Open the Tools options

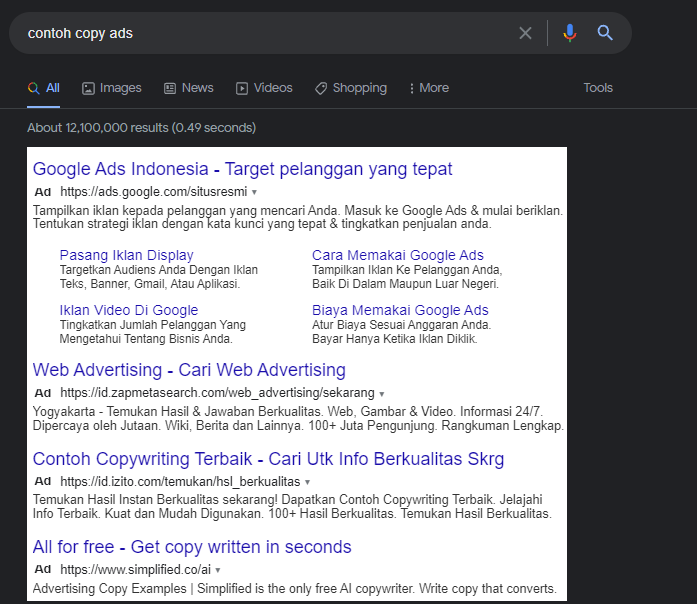598,88
